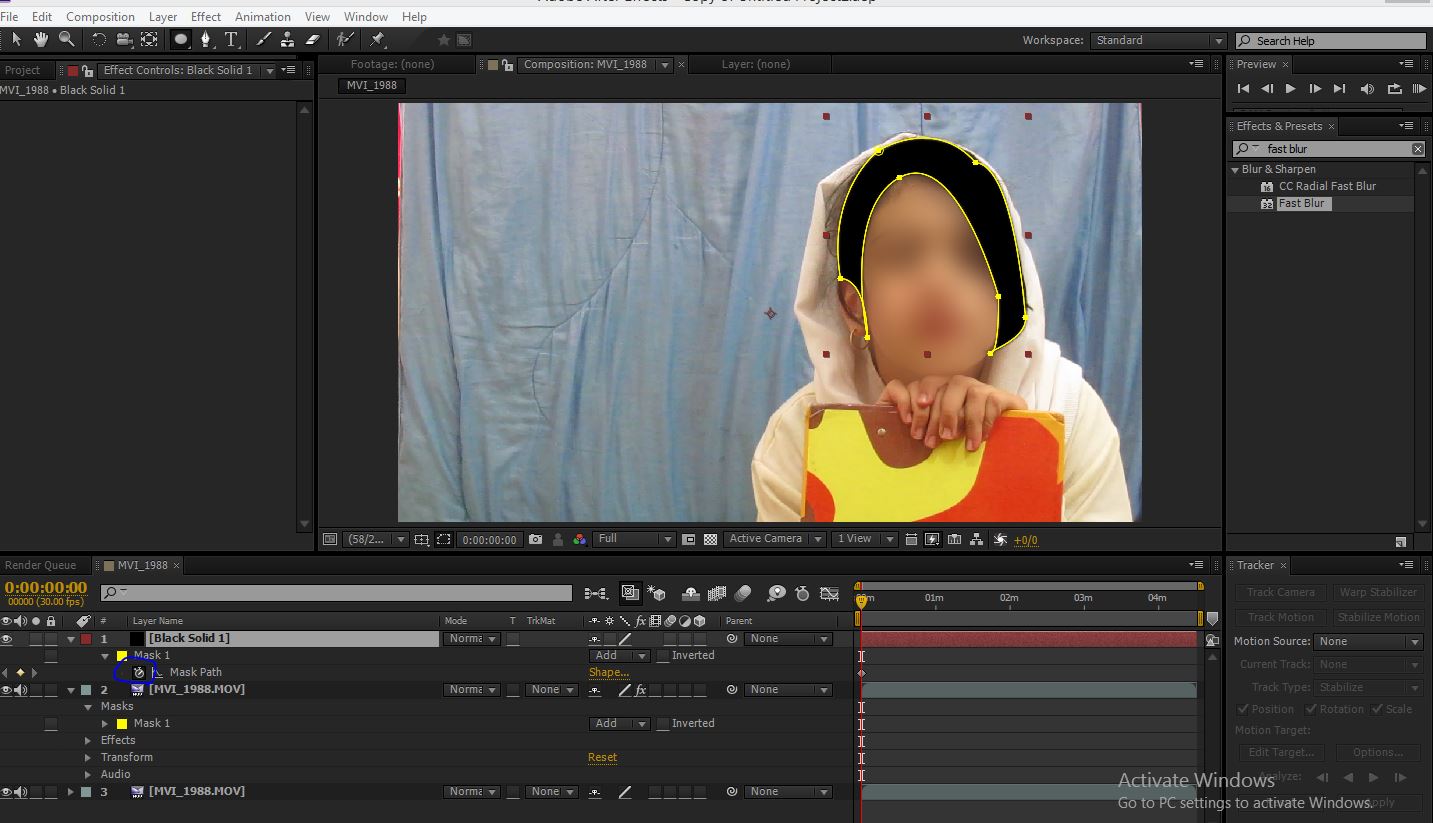The height and width of the screenshot is (823, 1433).
Task: Select the Rotation tool
Action: (99, 40)
